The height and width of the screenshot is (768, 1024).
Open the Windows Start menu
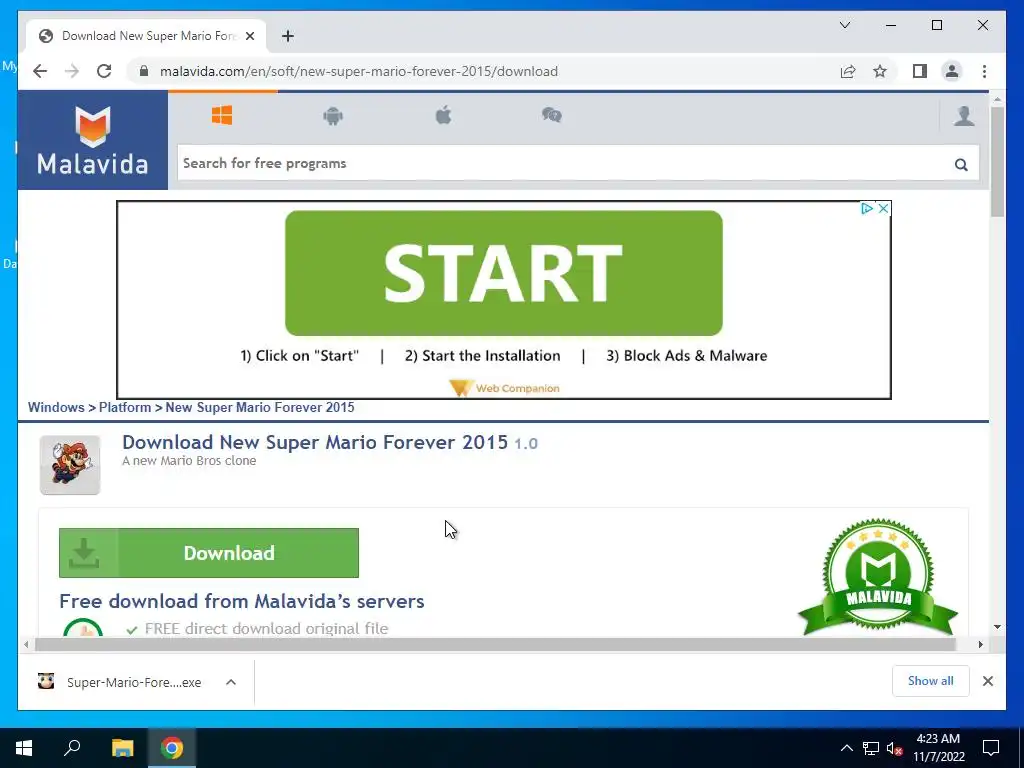(x=24, y=748)
